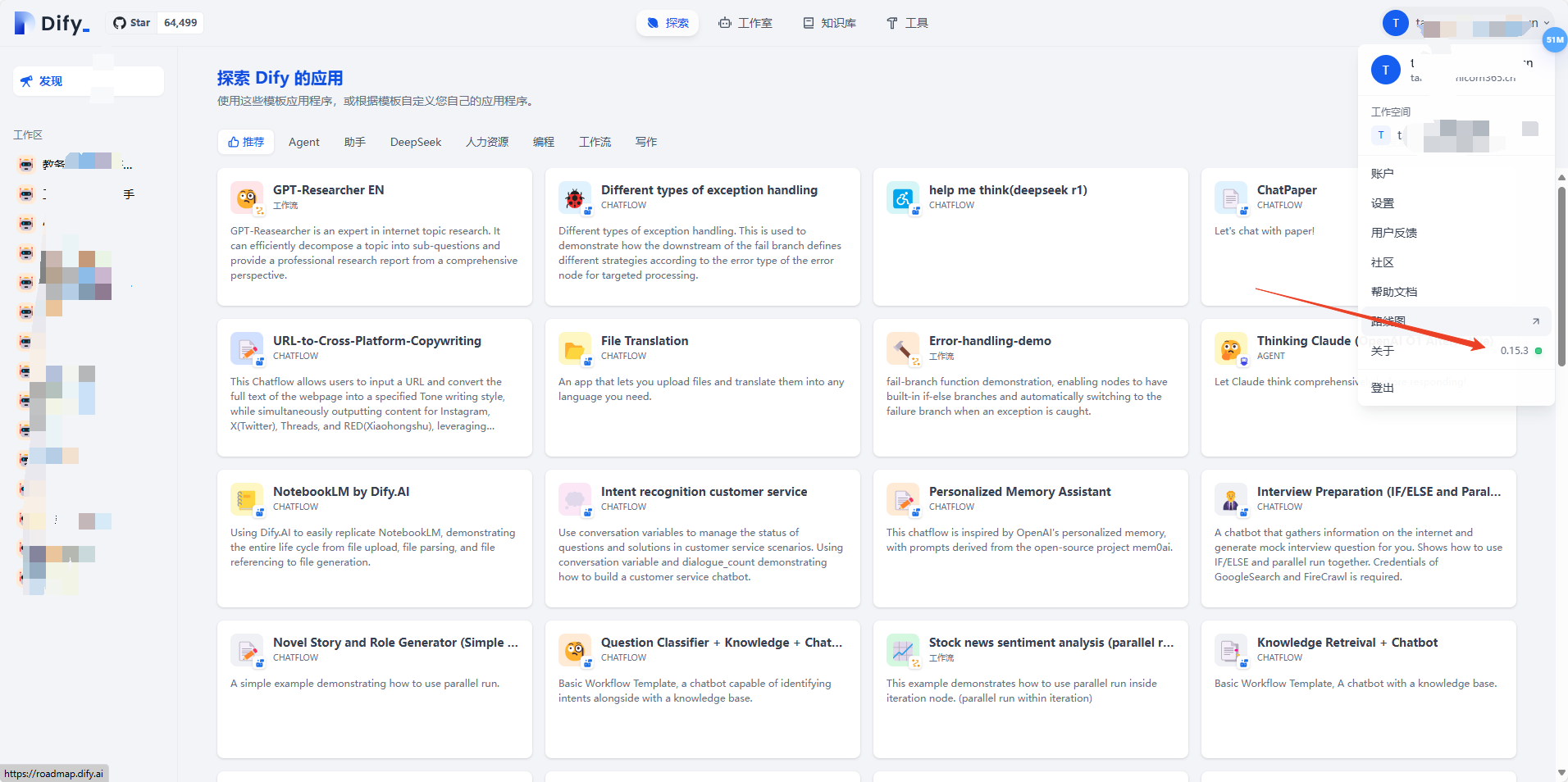The width and height of the screenshot is (1568, 782).
Task: Filter apps by 助手 category
Action: tap(355, 142)
